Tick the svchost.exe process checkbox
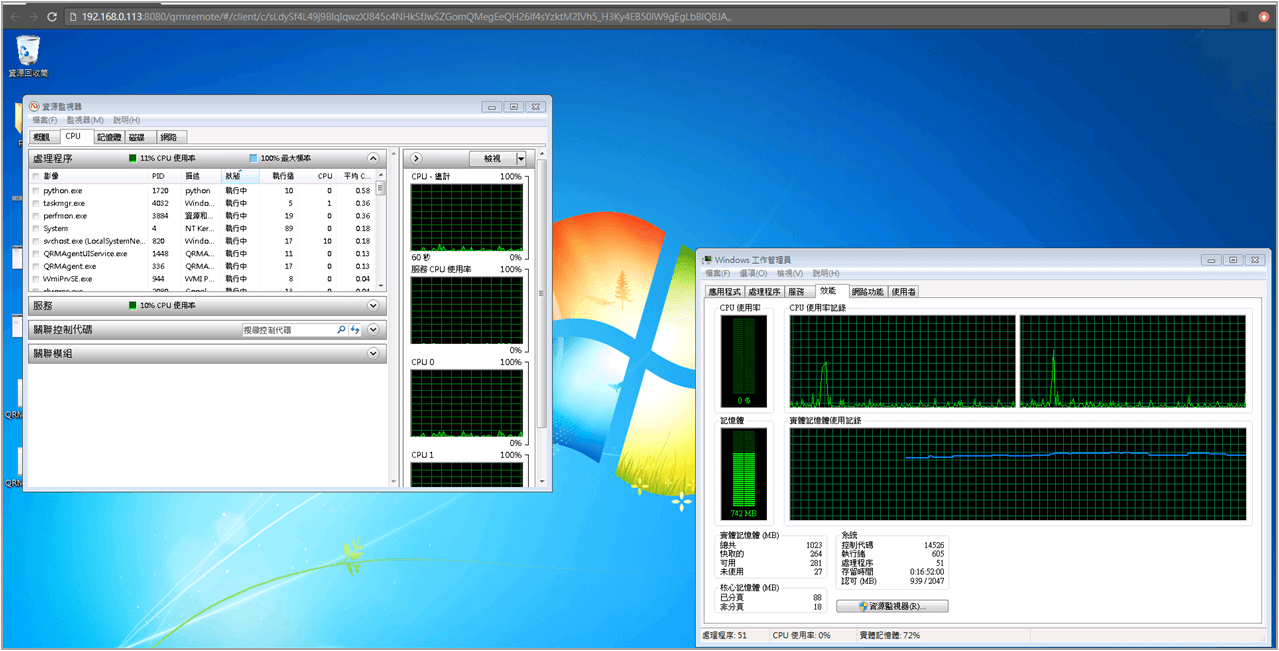Viewport: 1279px width, 651px height. click(x=36, y=241)
